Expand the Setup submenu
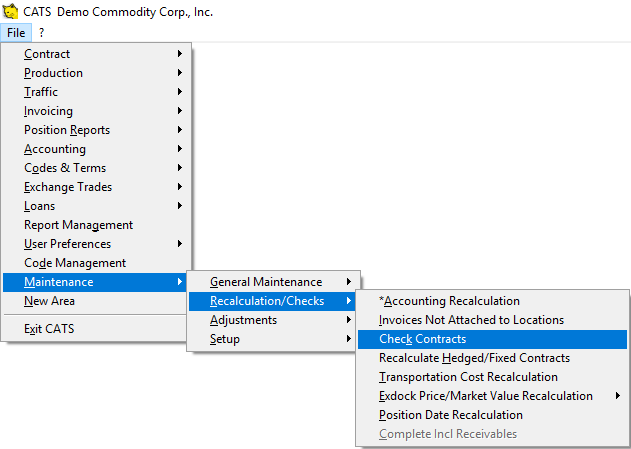631x449 pixels. 273,339
